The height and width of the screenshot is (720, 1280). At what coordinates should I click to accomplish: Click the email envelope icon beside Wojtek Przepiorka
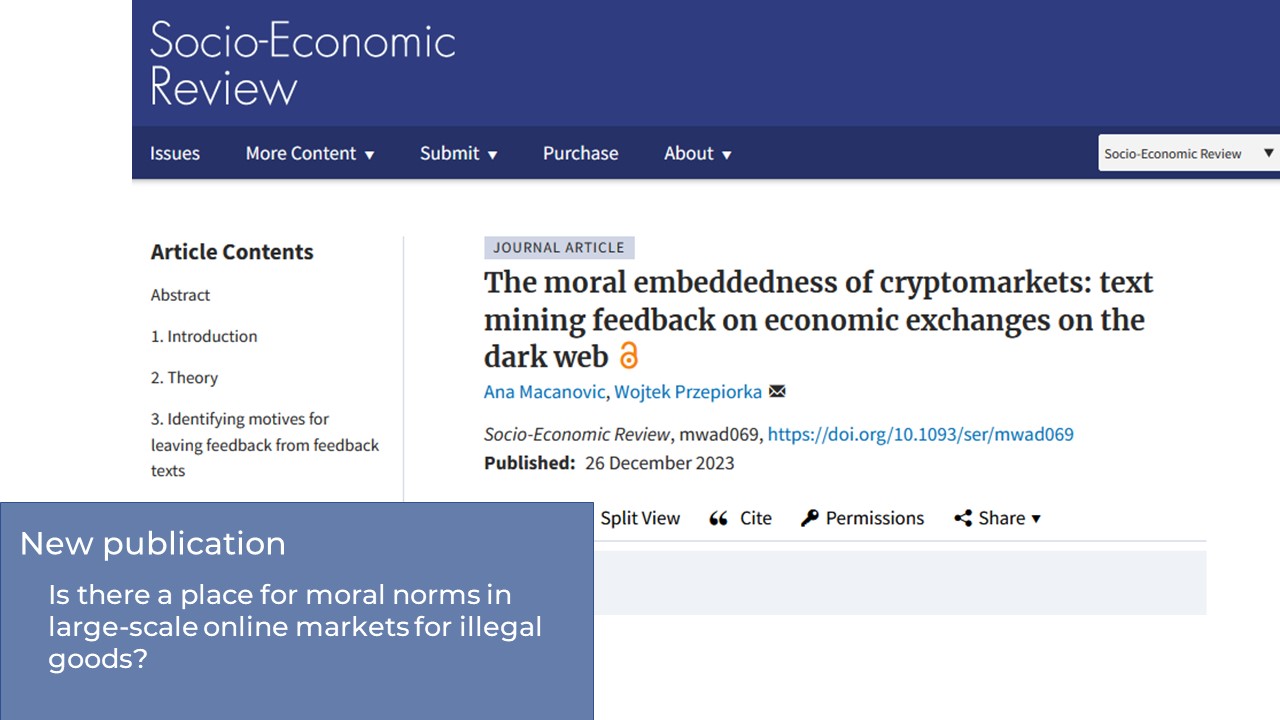(x=777, y=392)
